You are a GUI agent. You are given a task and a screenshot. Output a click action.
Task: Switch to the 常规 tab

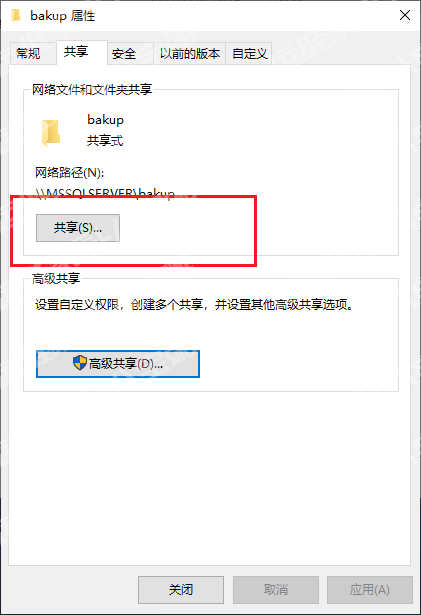(28, 53)
